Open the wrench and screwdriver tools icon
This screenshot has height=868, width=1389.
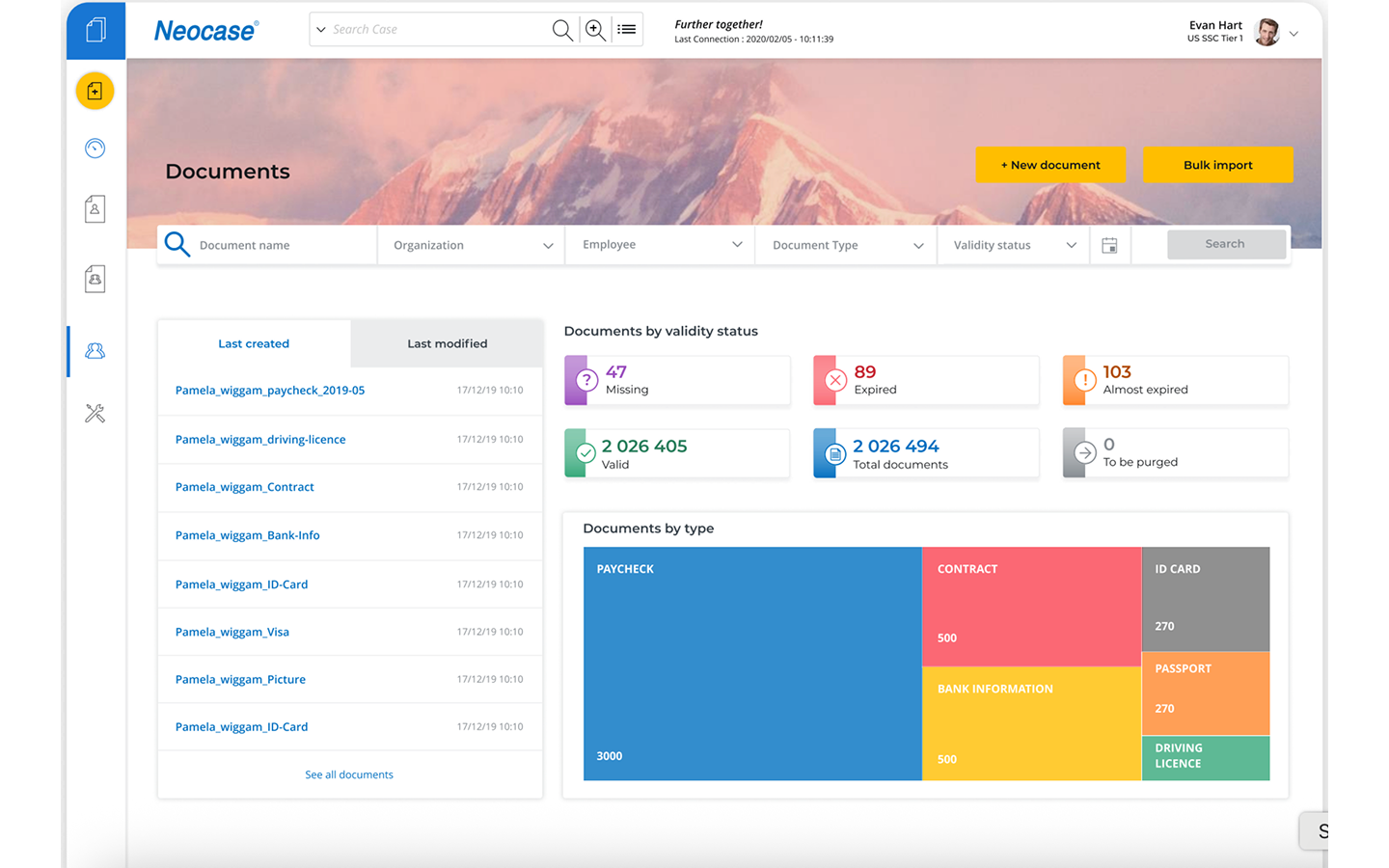(95, 414)
